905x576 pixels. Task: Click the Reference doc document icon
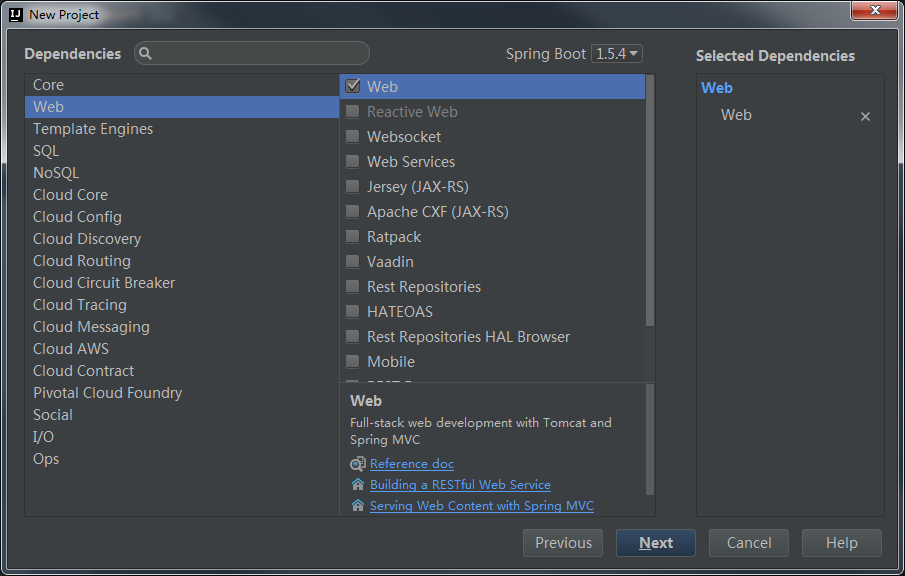[x=358, y=463]
